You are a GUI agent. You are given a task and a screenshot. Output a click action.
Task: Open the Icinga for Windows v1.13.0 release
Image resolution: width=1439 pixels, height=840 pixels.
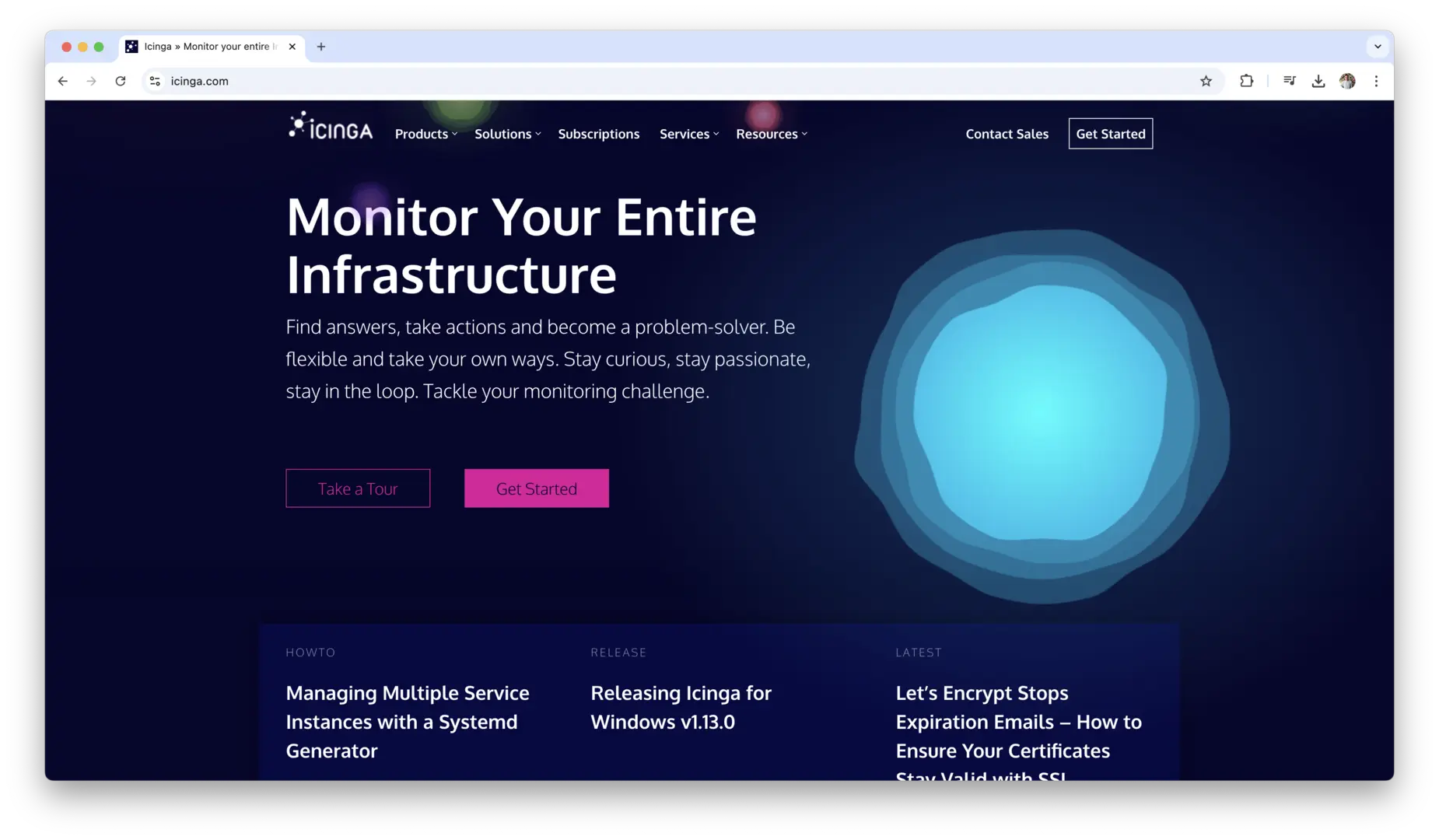coord(681,707)
